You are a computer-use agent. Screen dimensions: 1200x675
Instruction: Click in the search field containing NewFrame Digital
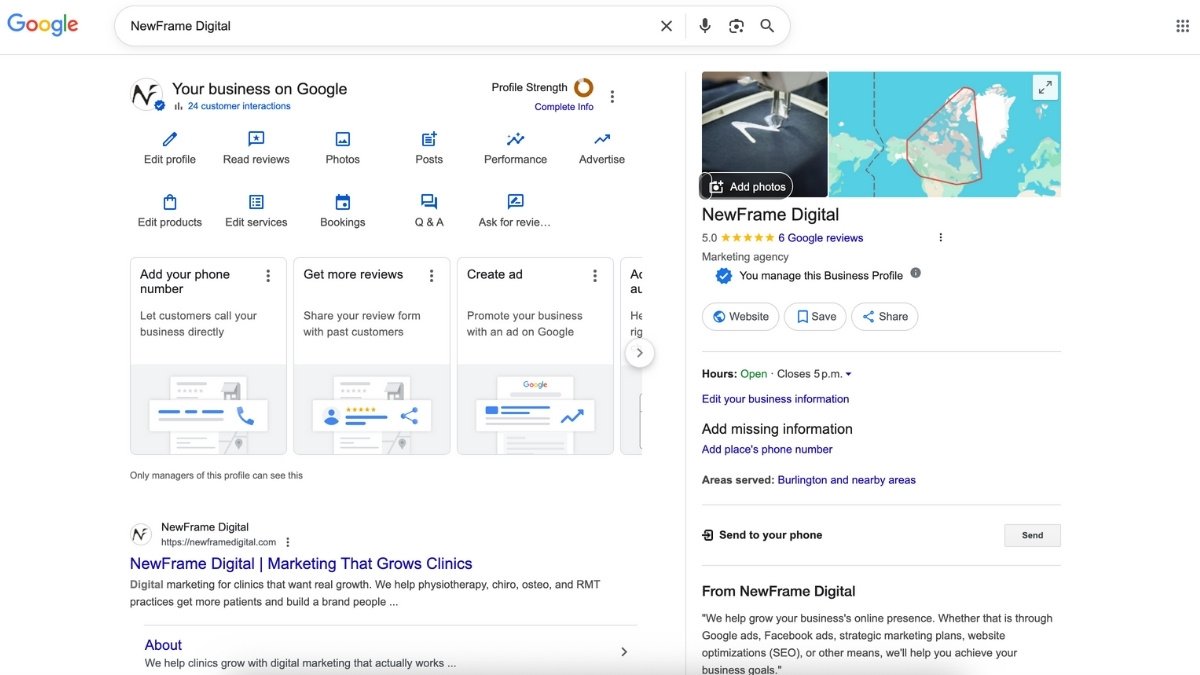click(390, 26)
